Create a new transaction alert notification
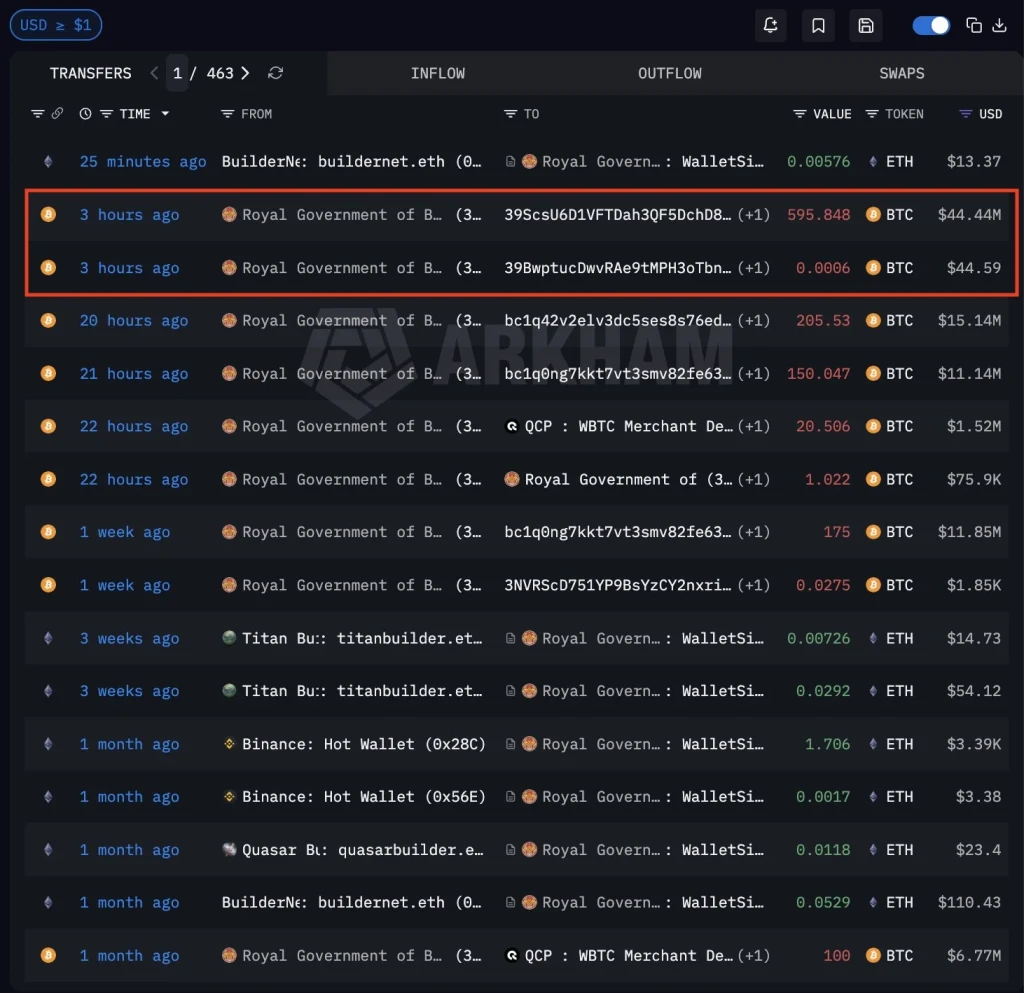This screenshot has height=993, width=1024. (x=770, y=25)
